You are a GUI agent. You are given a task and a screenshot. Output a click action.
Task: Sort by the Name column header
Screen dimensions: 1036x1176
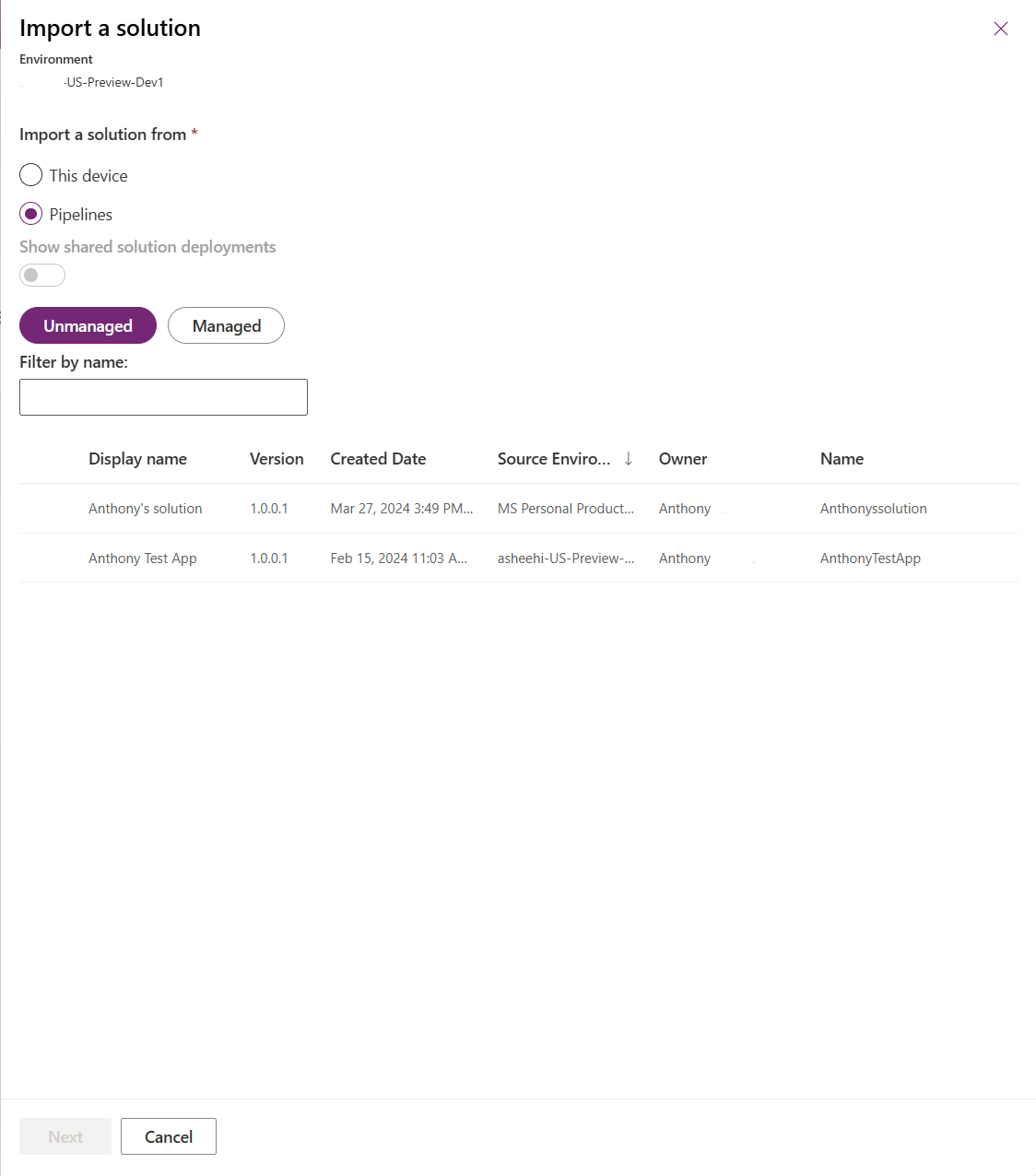click(x=842, y=459)
